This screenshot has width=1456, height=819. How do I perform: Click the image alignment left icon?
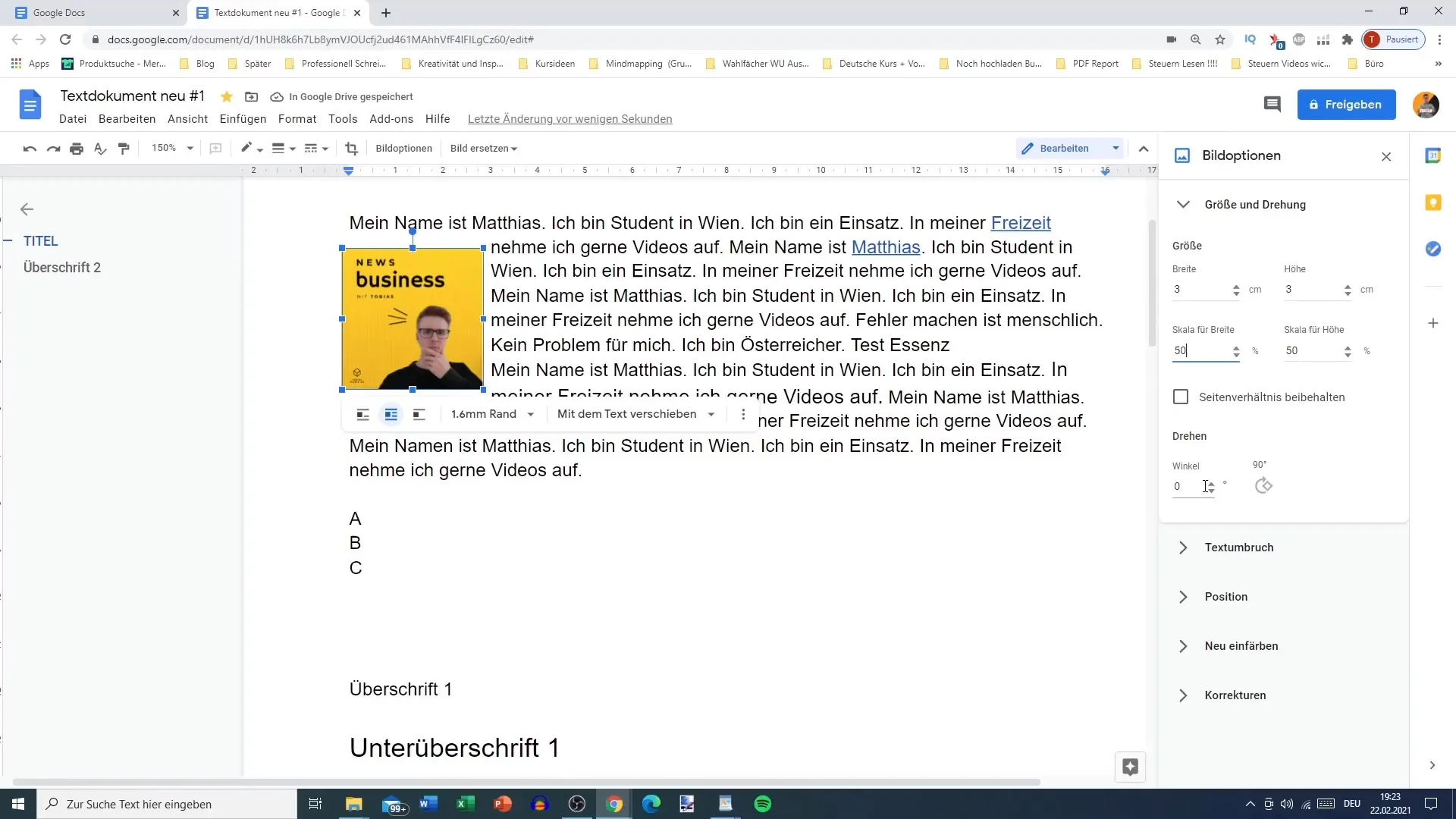[362, 414]
